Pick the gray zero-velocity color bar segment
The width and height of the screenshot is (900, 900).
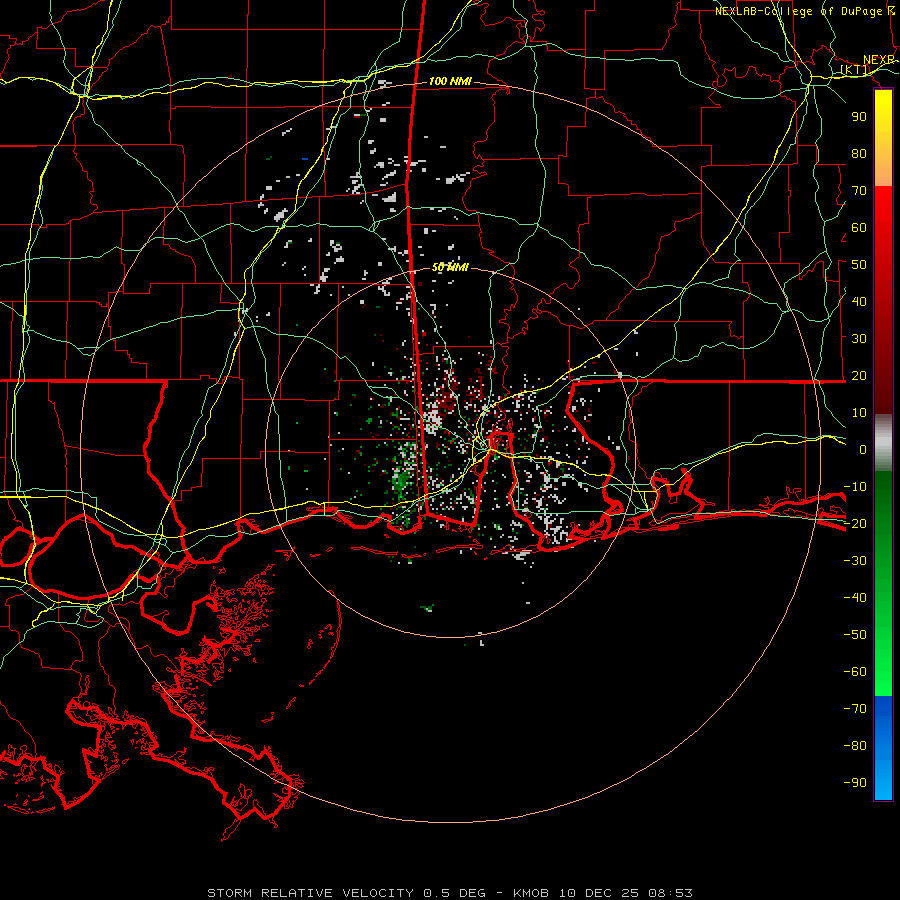pyautogui.click(x=883, y=443)
